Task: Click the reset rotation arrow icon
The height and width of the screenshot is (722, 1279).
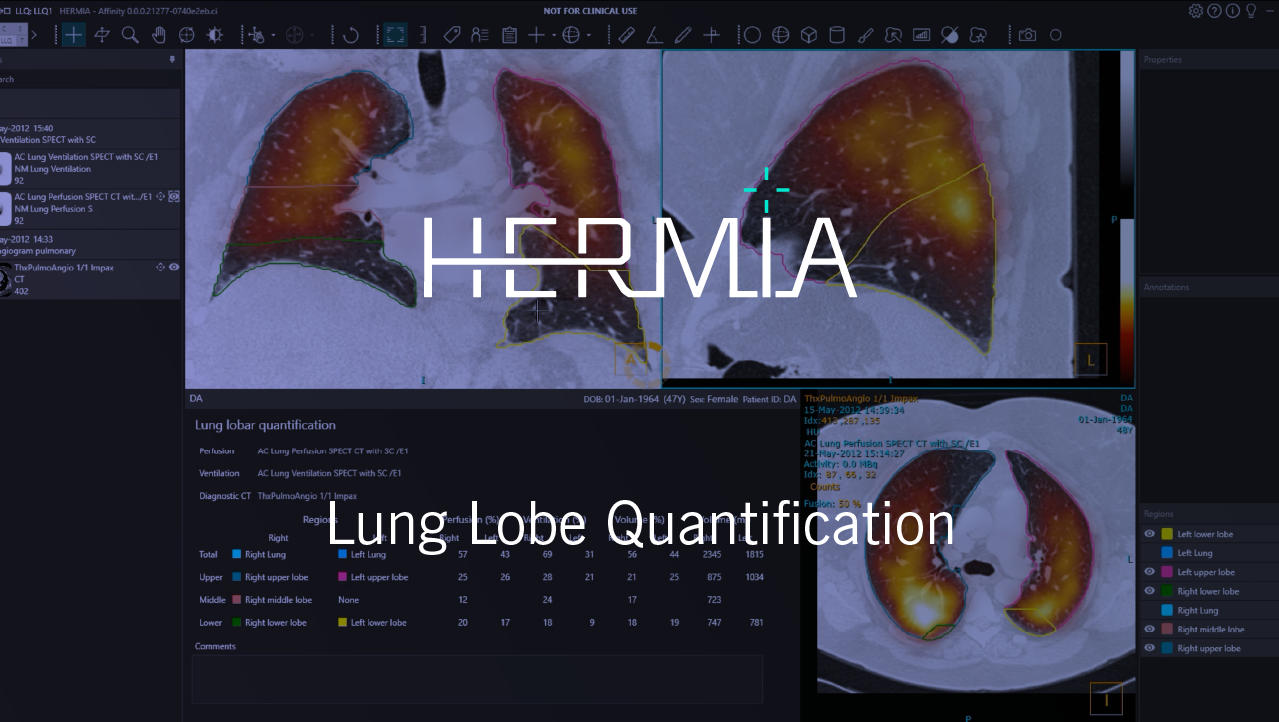Action: tap(351, 35)
